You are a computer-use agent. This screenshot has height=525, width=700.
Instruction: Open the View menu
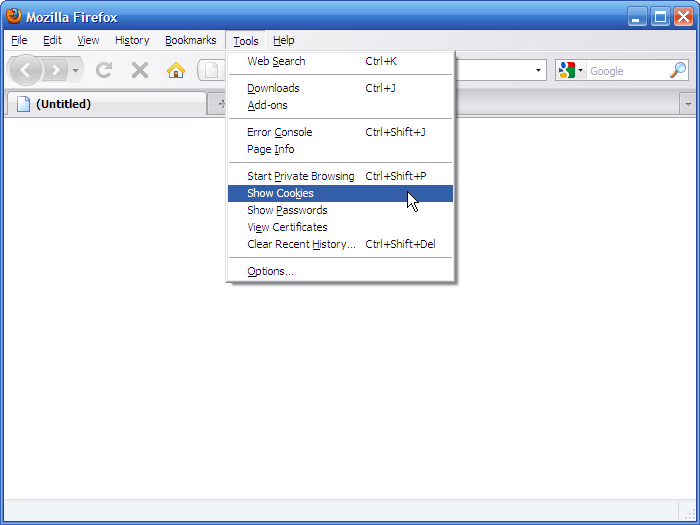pos(88,40)
